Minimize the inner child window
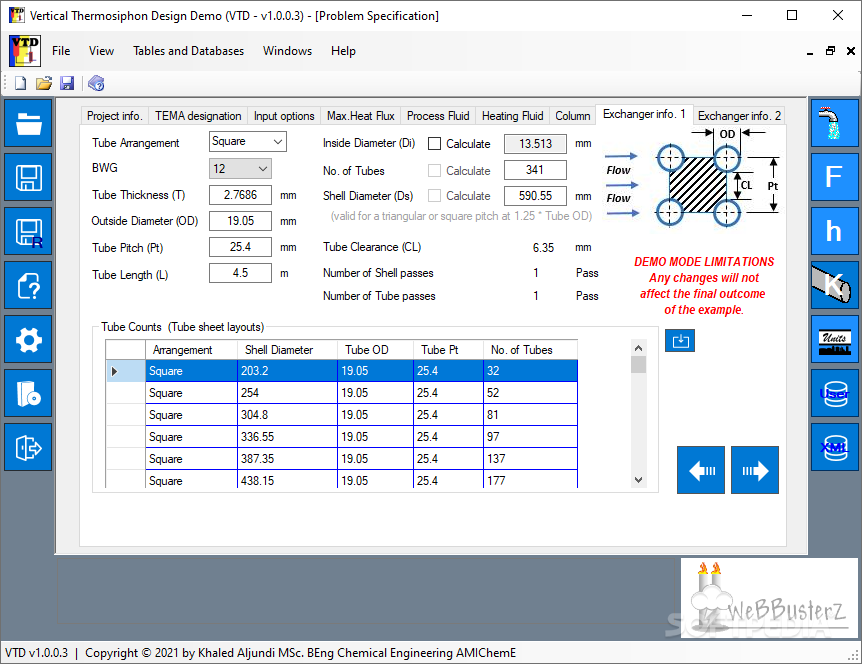The image size is (862, 664). (810, 52)
